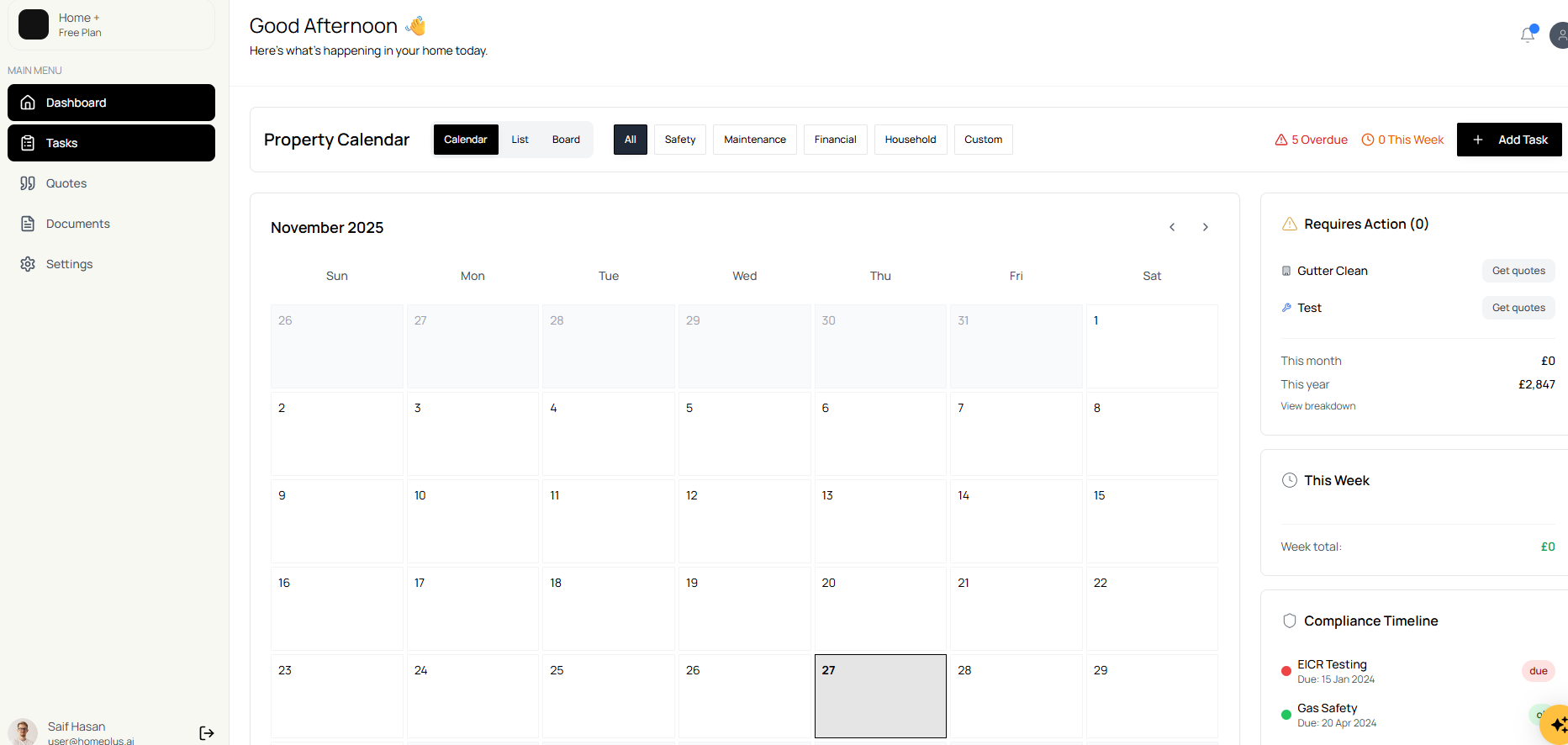Click the Saif Hasan user name
The image size is (1568, 745).
pyautogui.click(x=77, y=727)
